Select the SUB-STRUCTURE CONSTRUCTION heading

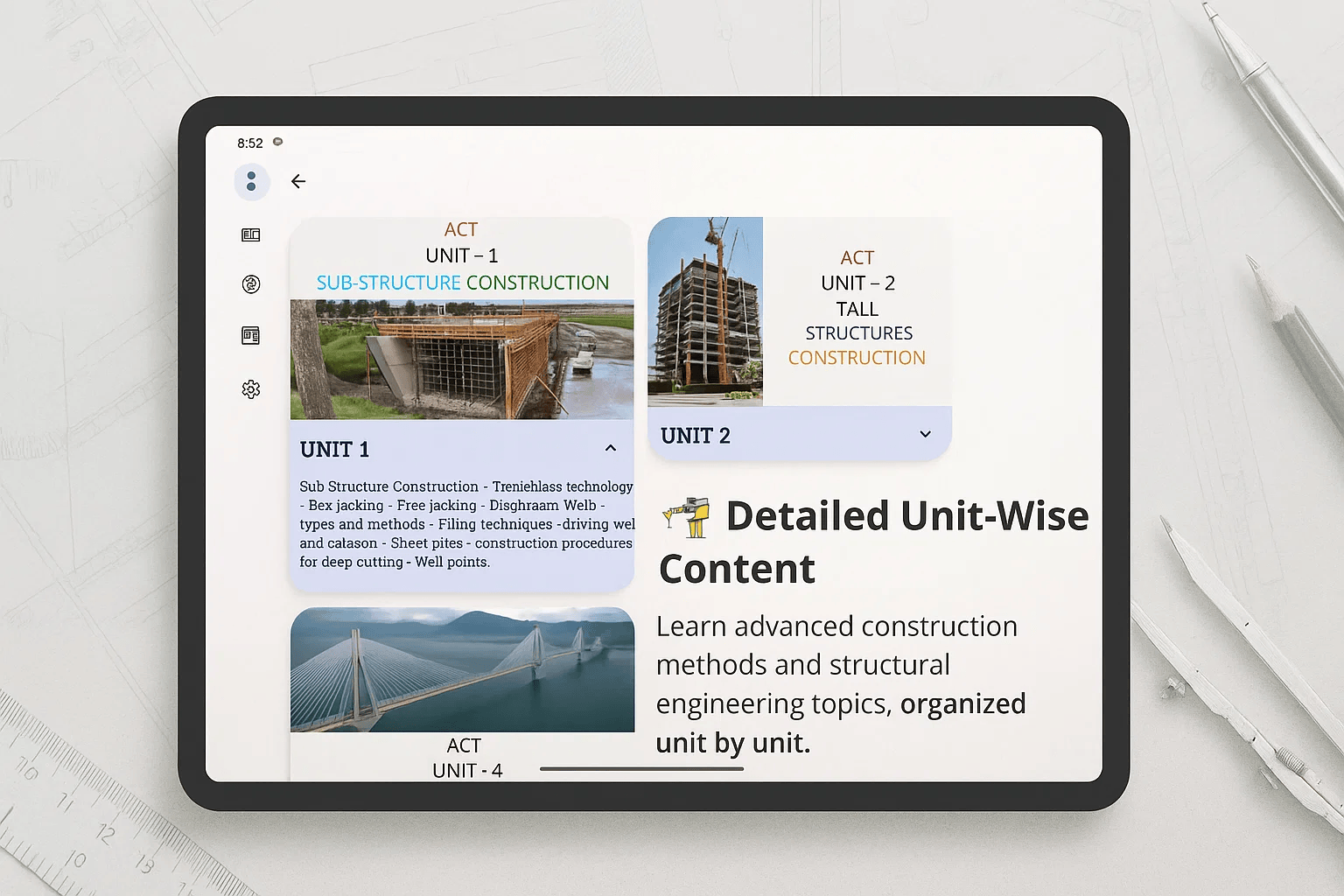point(462,283)
